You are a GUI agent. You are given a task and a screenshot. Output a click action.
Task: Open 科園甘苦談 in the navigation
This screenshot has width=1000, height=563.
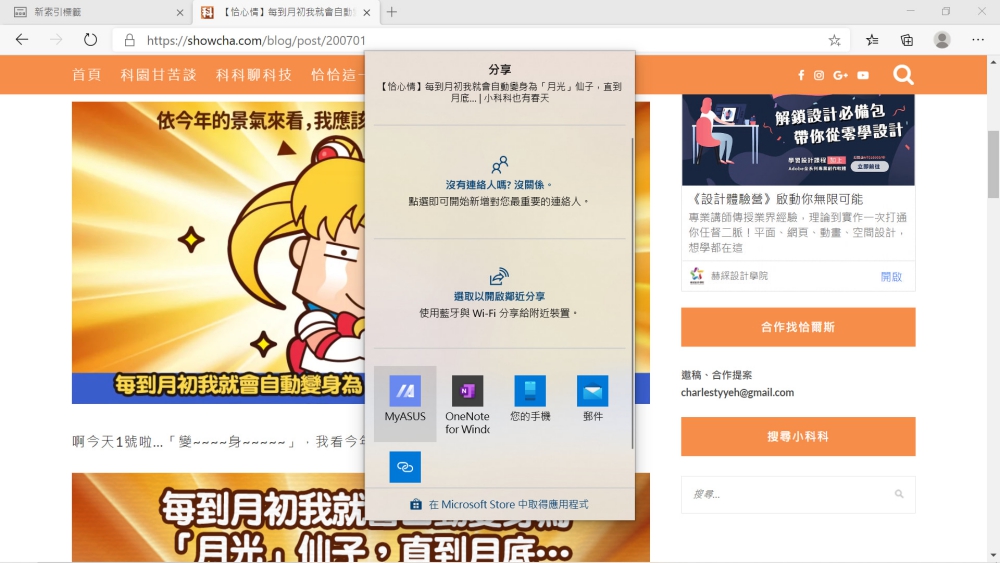coord(158,75)
